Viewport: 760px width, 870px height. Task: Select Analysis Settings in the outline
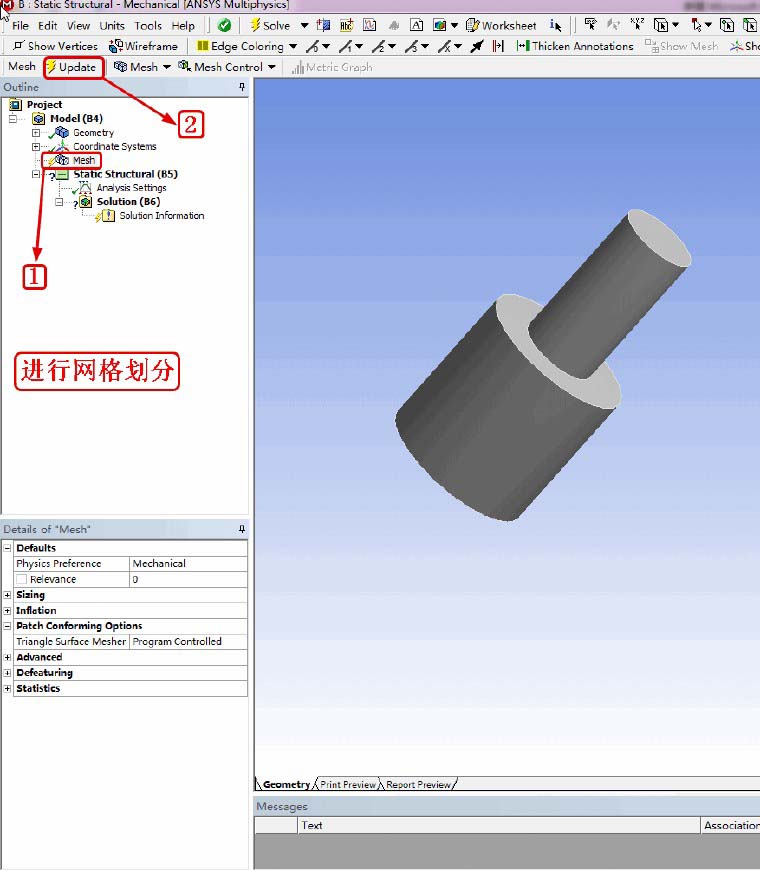pyautogui.click(x=131, y=188)
